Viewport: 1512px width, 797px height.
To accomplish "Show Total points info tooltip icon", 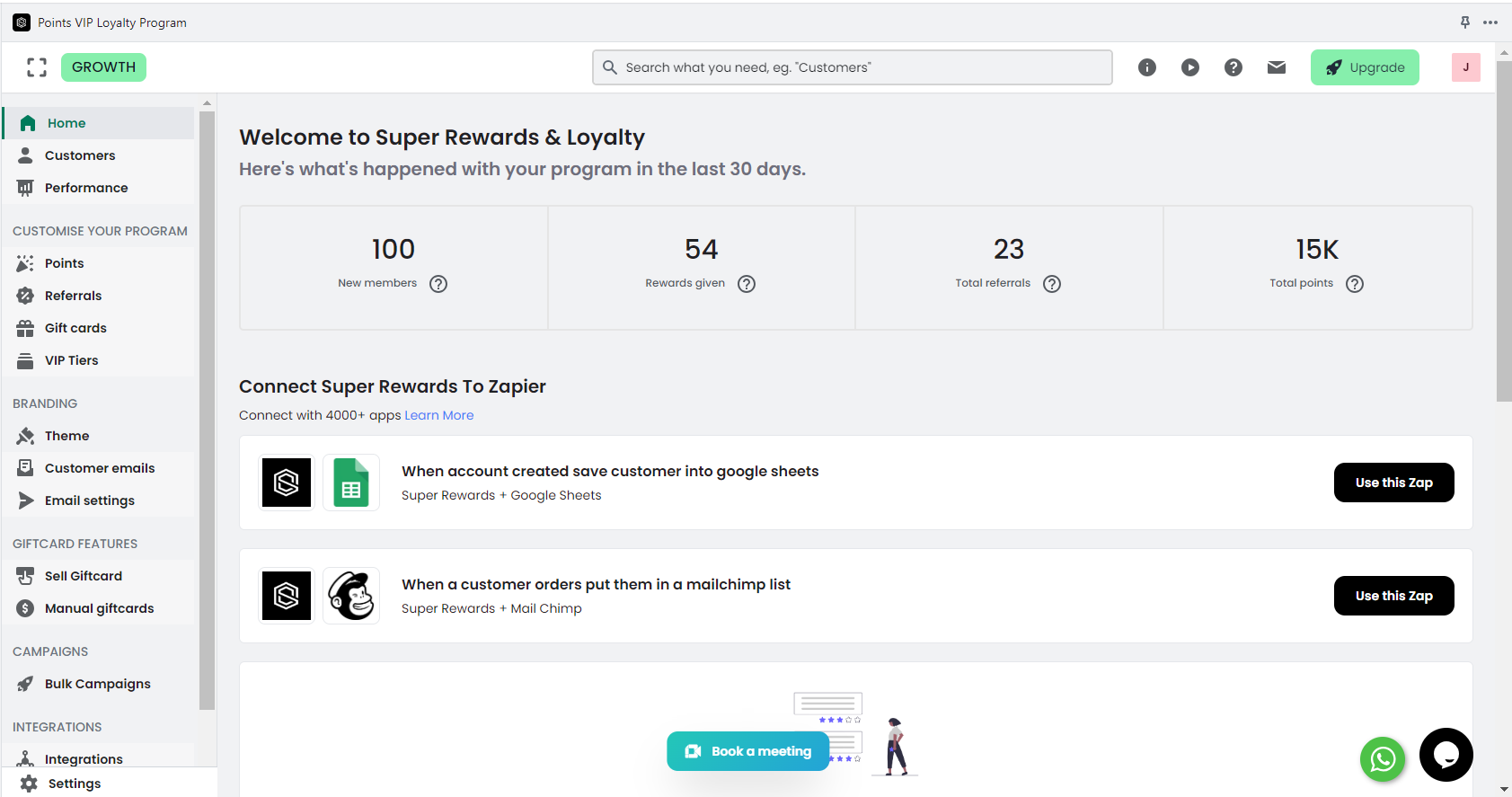I will point(1355,284).
